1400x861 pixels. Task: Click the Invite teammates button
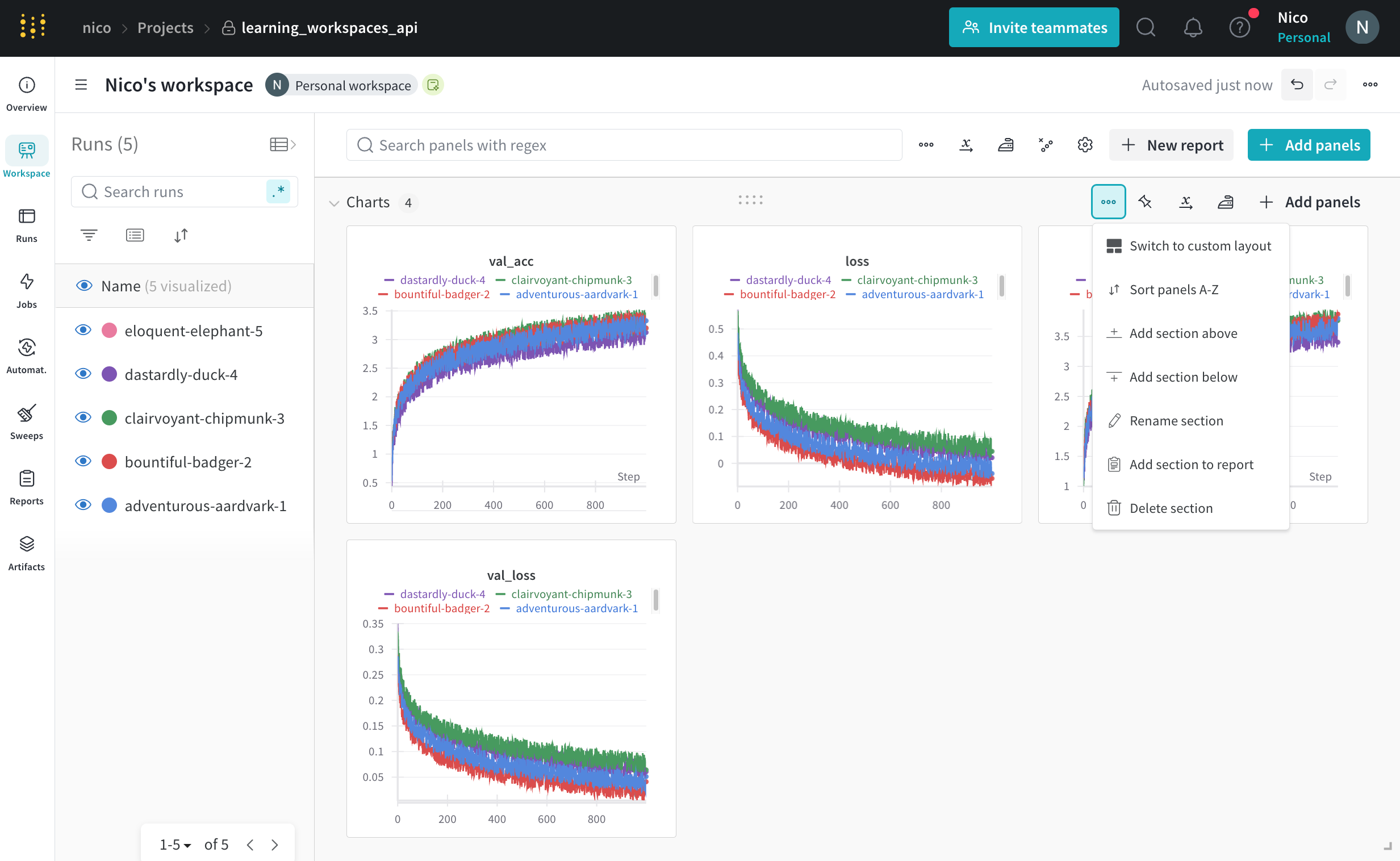(x=1033, y=27)
